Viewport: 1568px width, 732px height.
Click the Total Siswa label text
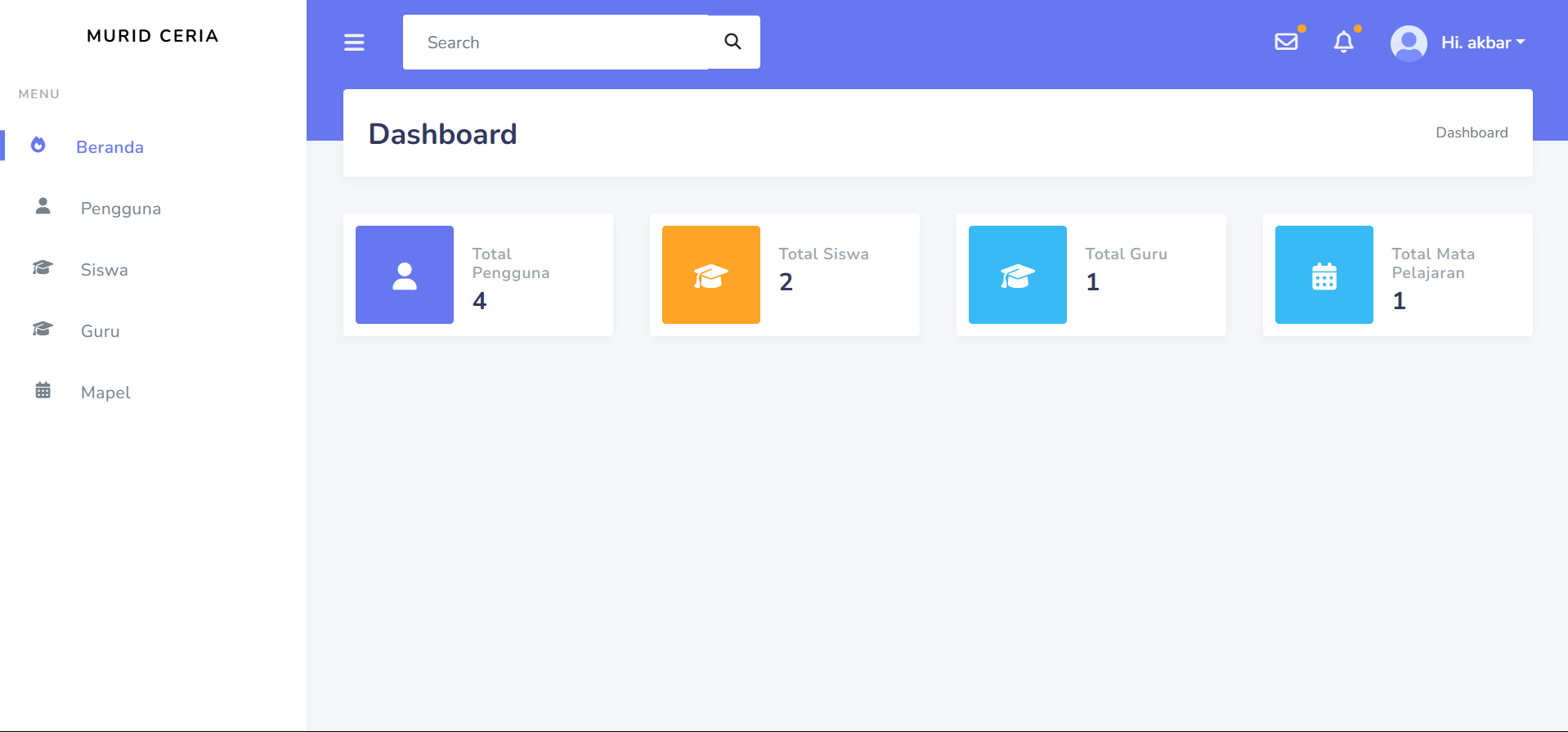point(823,254)
